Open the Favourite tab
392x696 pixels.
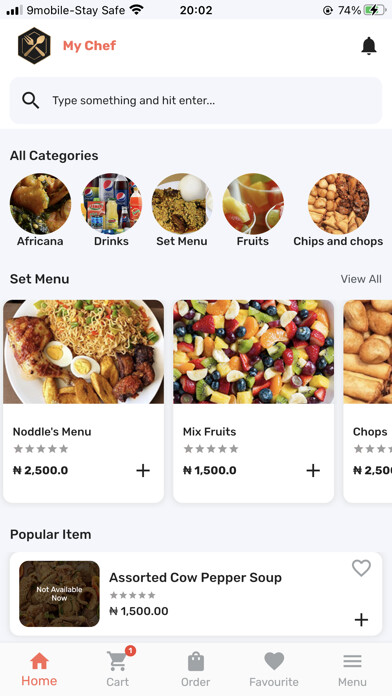tap(274, 669)
